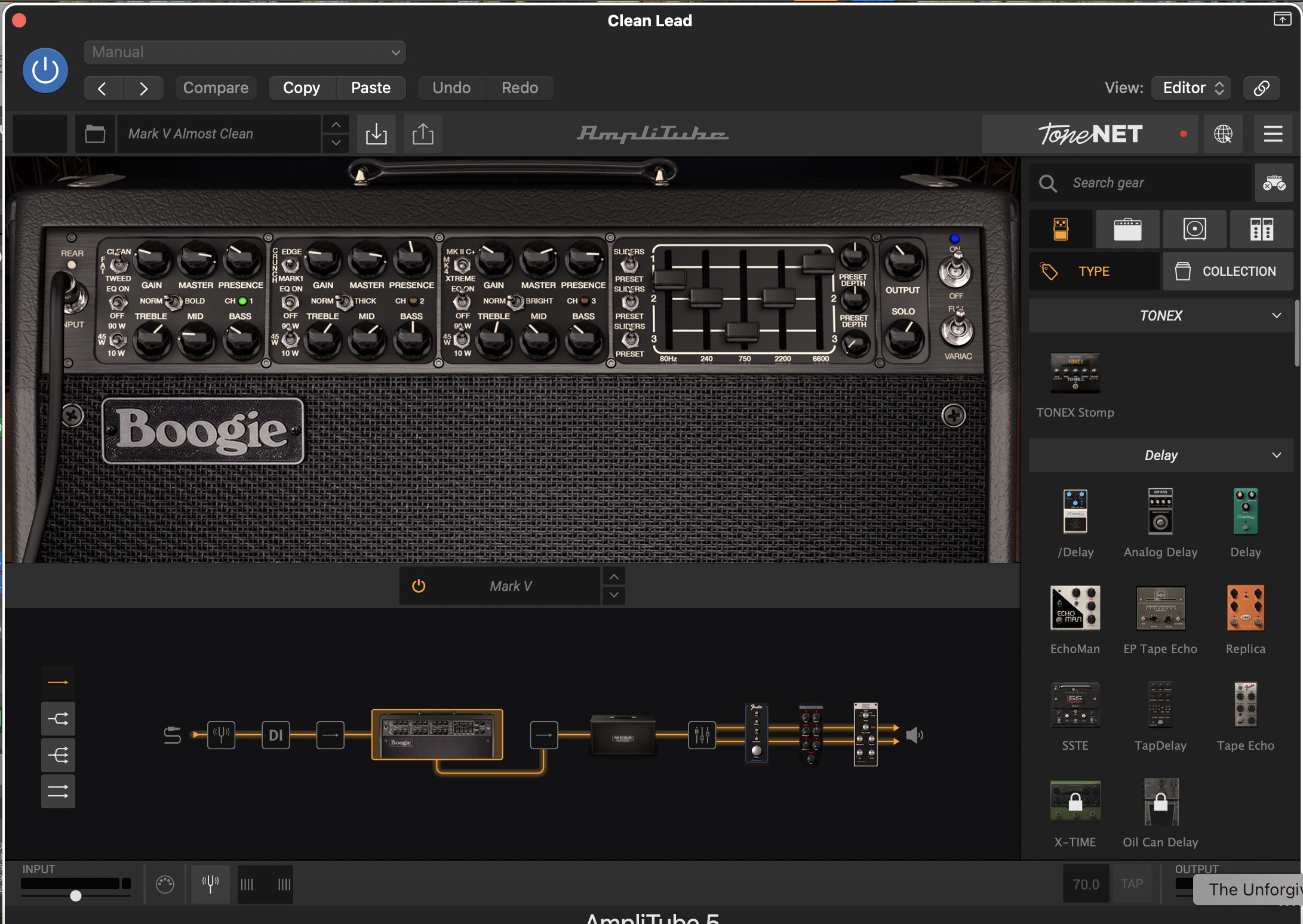Click the tuner block in signal chain
1303x924 pixels.
pyautogui.click(x=221, y=735)
